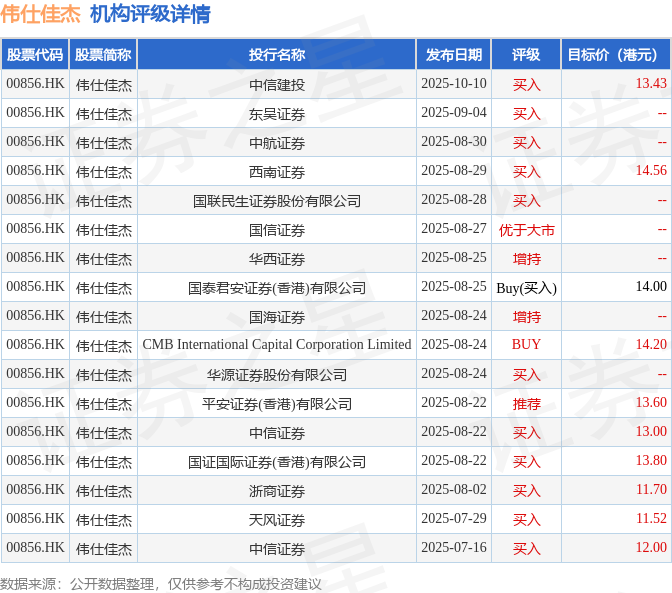Select the 中信建投 broker name cell
The image size is (672, 593).
pyautogui.click(x=277, y=84)
